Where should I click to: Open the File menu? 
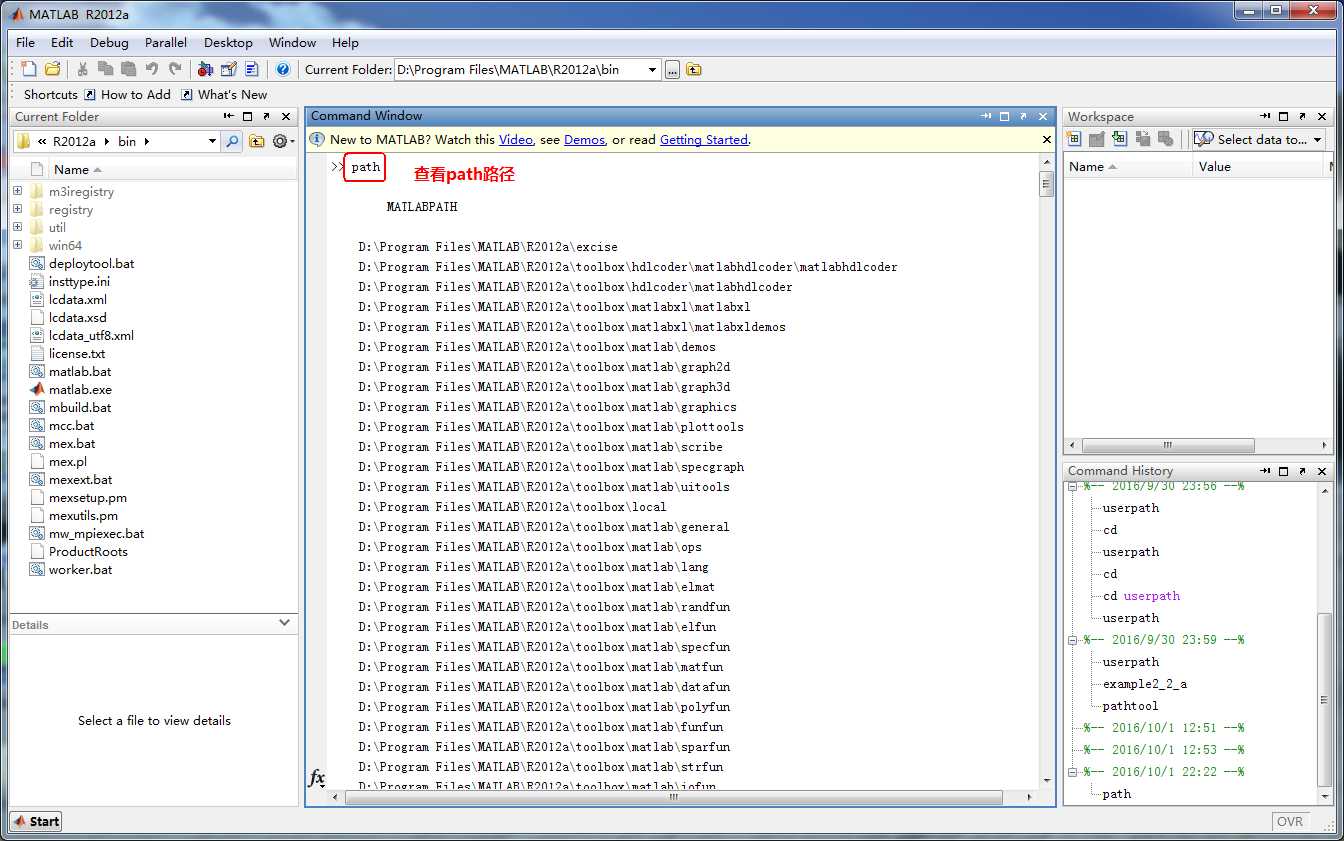click(25, 42)
